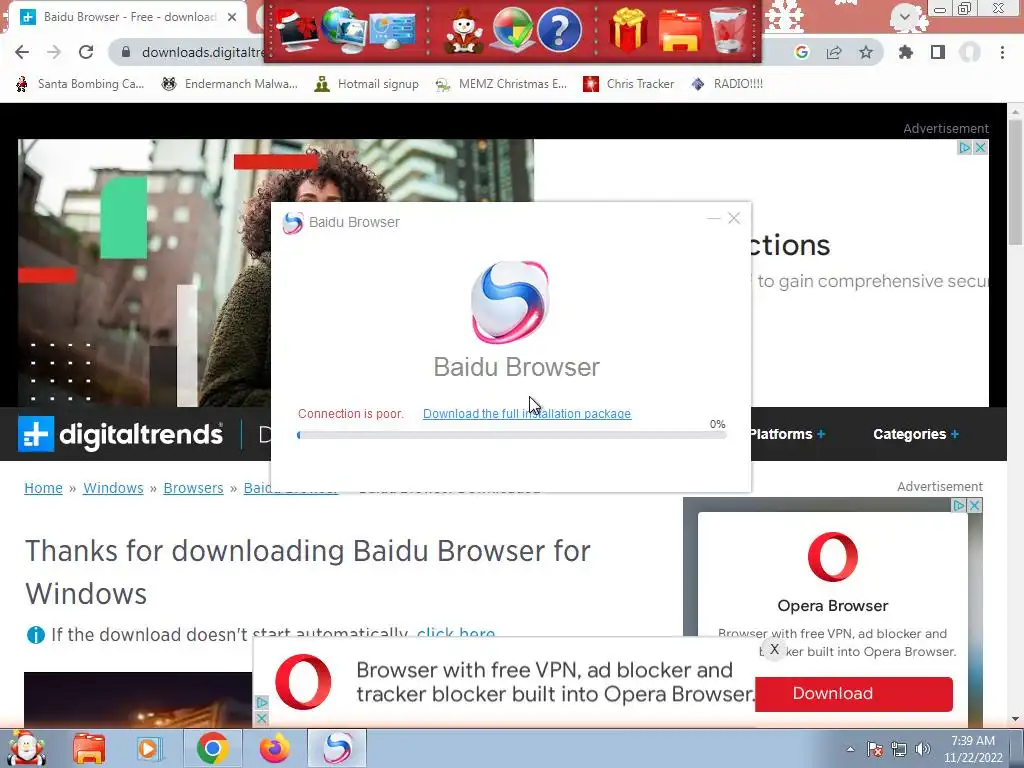Click the red Download button in Opera ad
The height and width of the screenshot is (768, 1024).
pos(854,694)
